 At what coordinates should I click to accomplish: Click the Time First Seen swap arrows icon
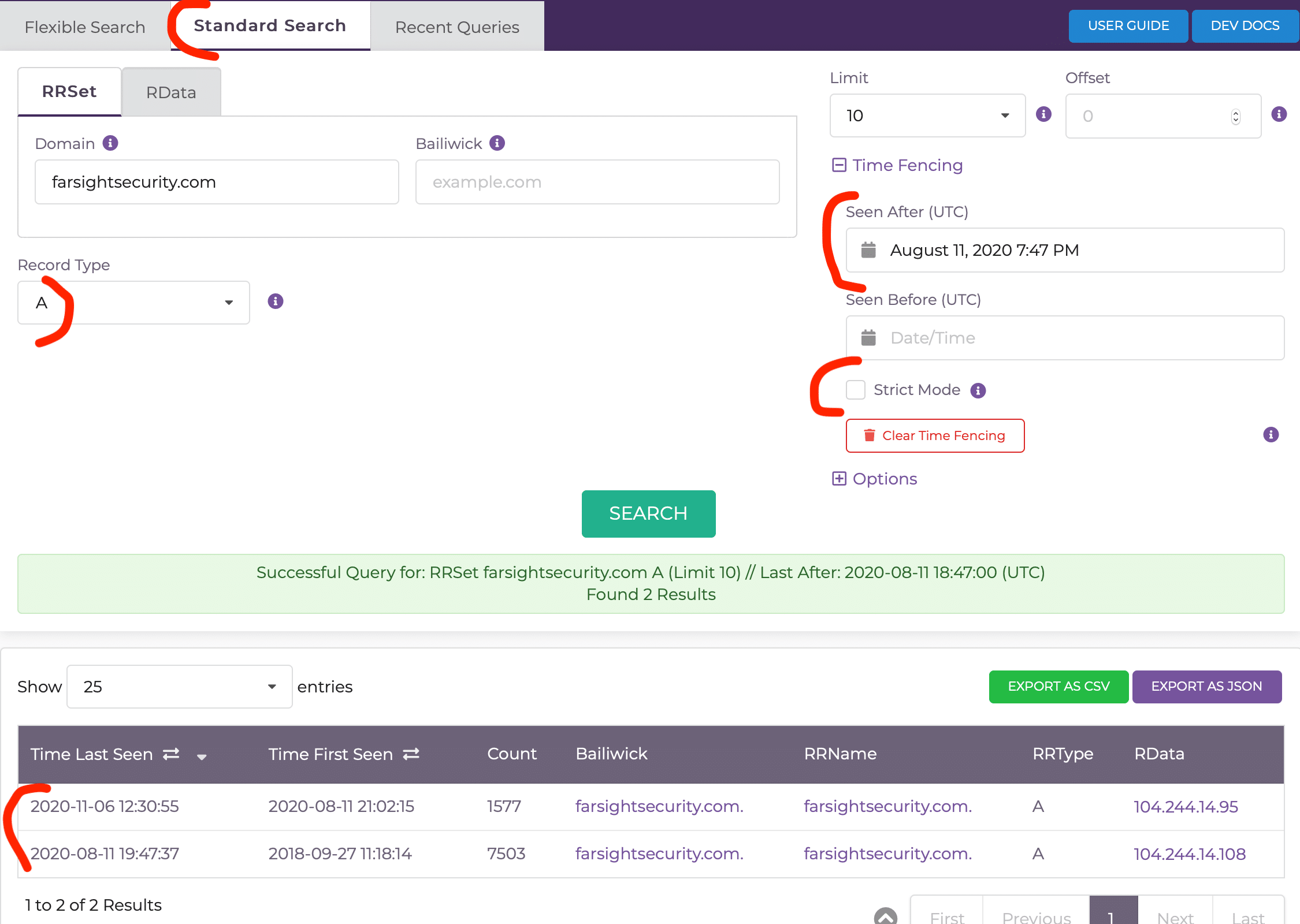[411, 754]
